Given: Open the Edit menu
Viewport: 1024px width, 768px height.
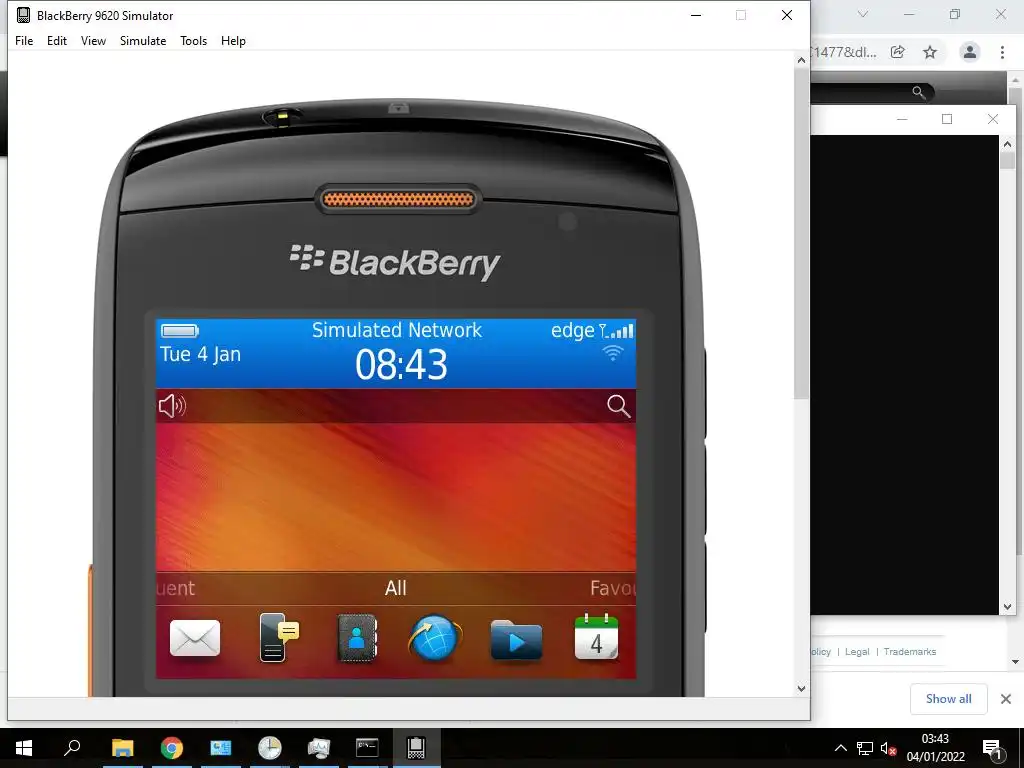Looking at the screenshot, I should tap(57, 40).
